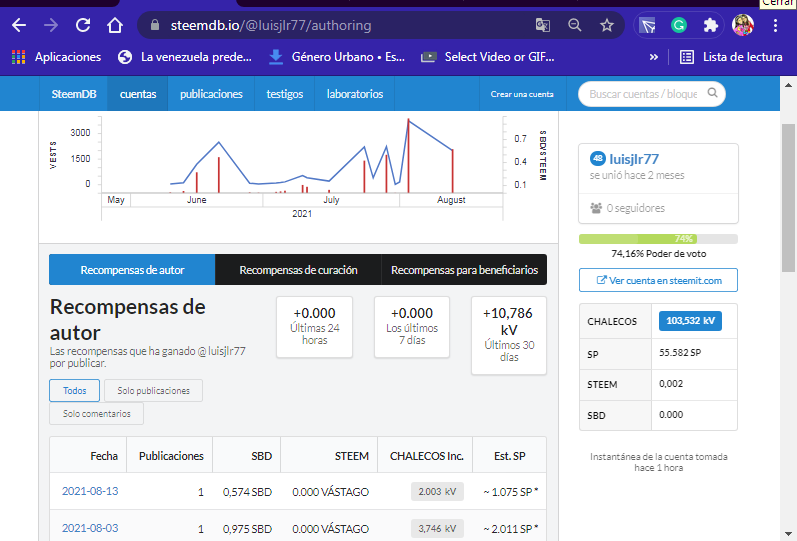
Task: Click the search magnifier icon in SteemDB
Action: point(713,93)
